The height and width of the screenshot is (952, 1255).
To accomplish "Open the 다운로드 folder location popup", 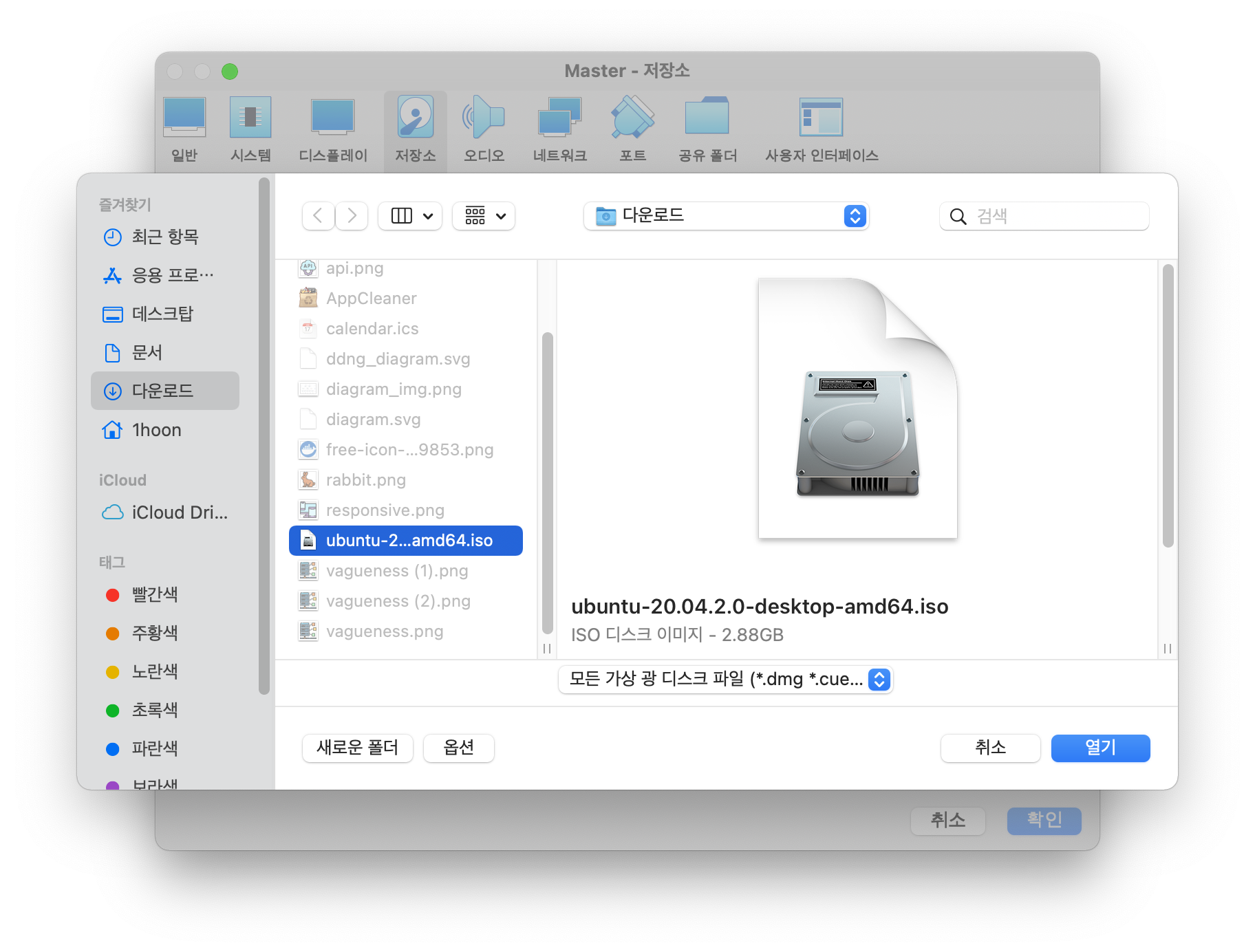I will click(727, 216).
